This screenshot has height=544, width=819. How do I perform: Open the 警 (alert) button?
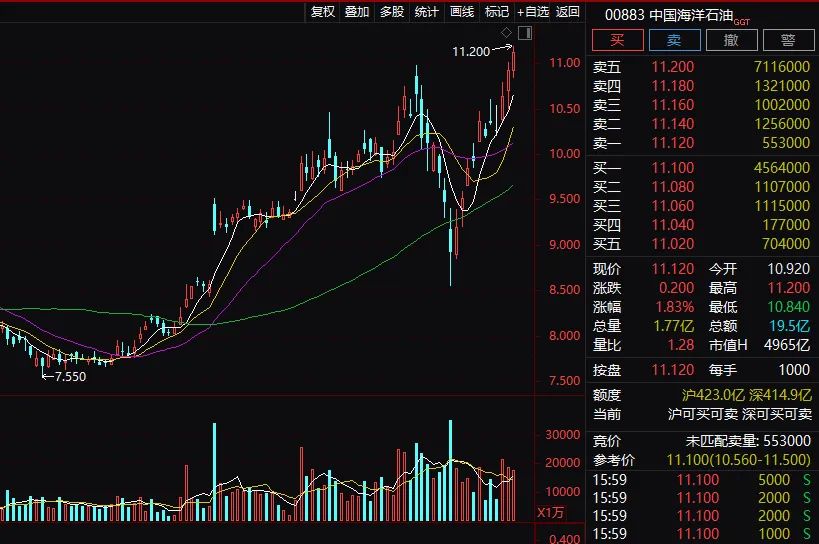[788, 40]
